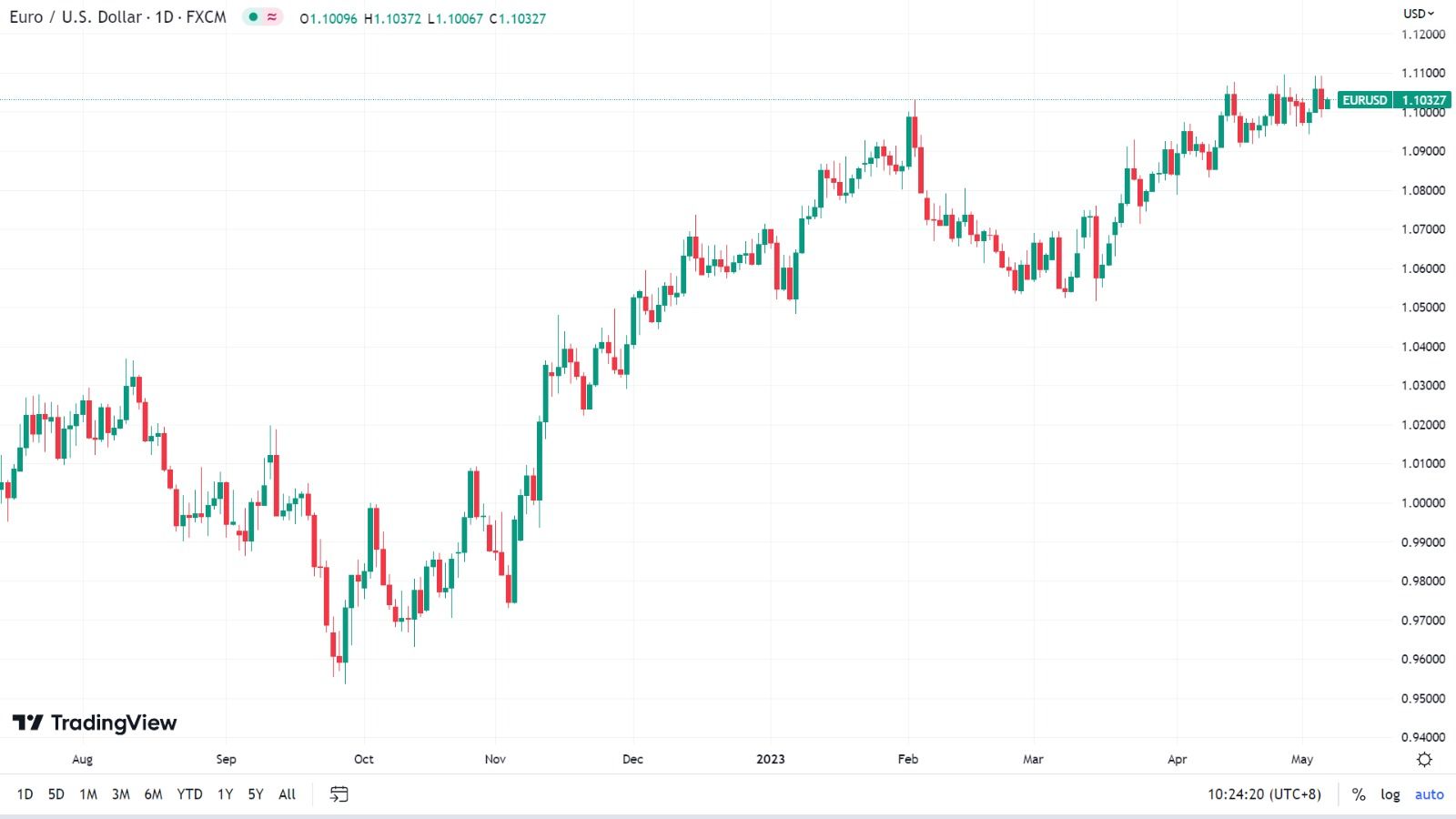The width and height of the screenshot is (1456, 819).
Task: Click the EURUSD price scale label
Action: tap(1365, 100)
